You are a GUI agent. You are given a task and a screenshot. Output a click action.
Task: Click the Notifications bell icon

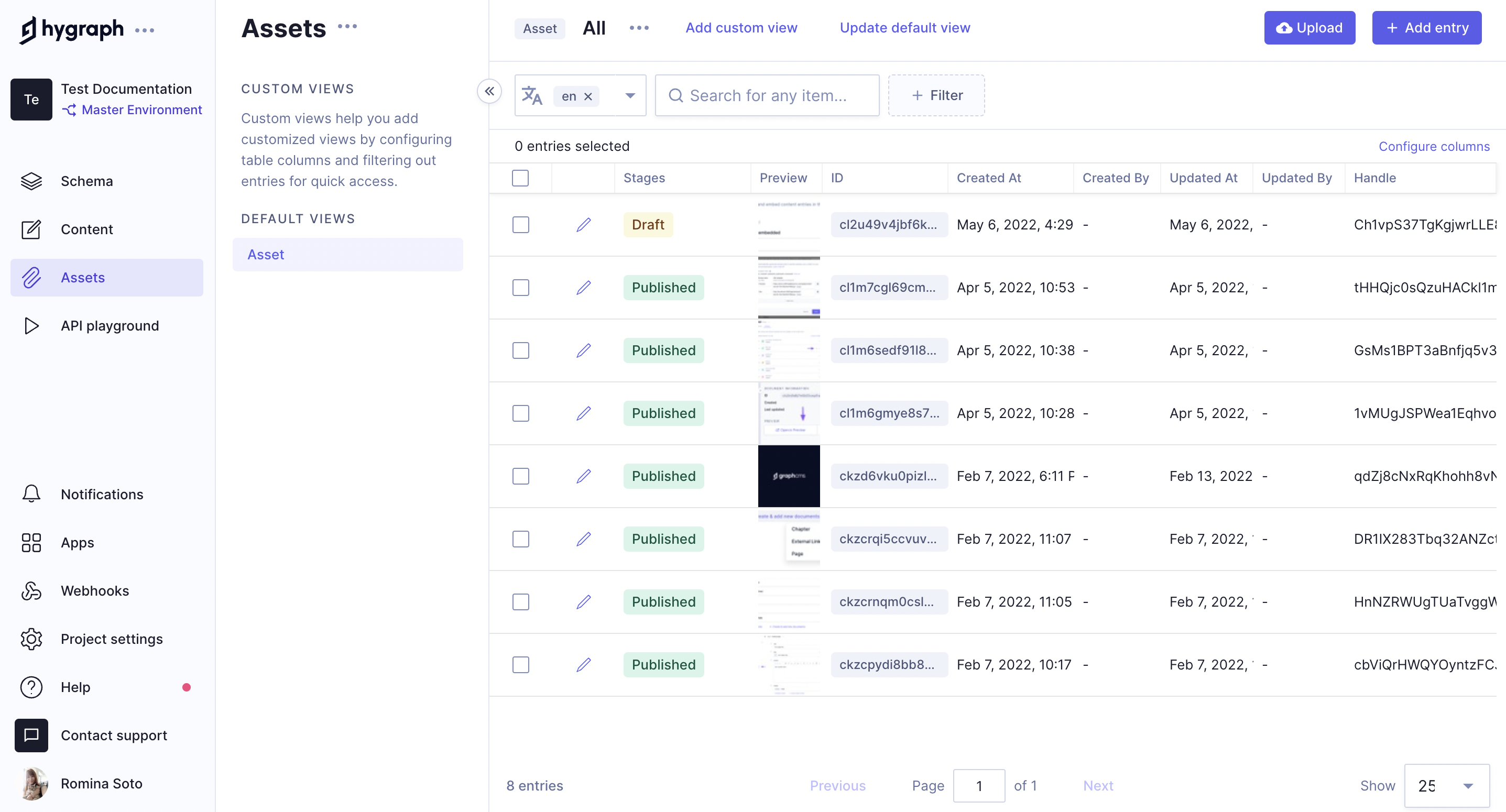(x=30, y=493)
